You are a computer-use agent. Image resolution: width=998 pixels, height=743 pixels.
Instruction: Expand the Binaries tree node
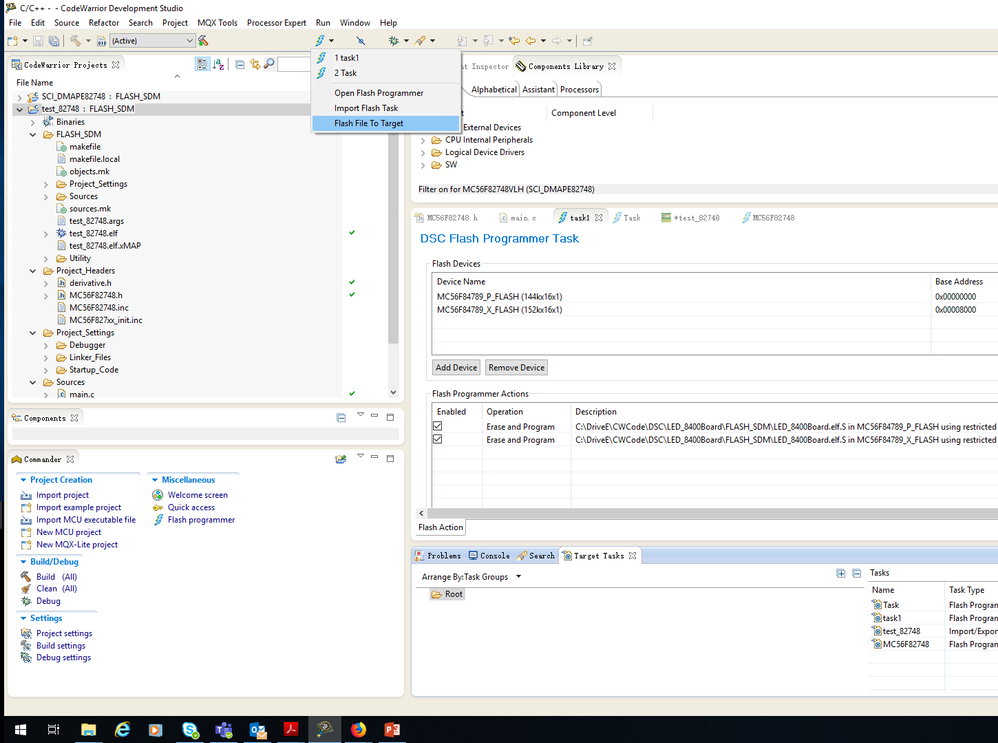32,122
